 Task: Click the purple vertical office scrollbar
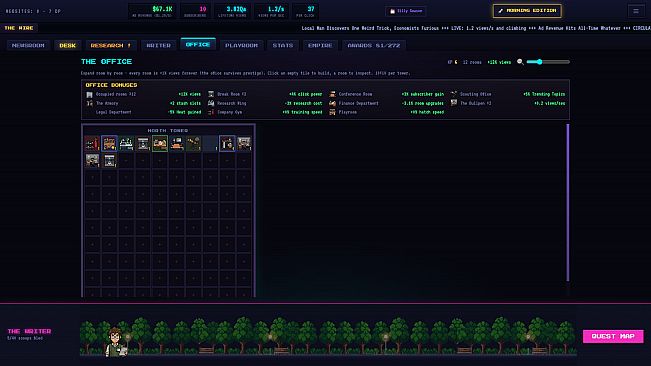(568, 203)
